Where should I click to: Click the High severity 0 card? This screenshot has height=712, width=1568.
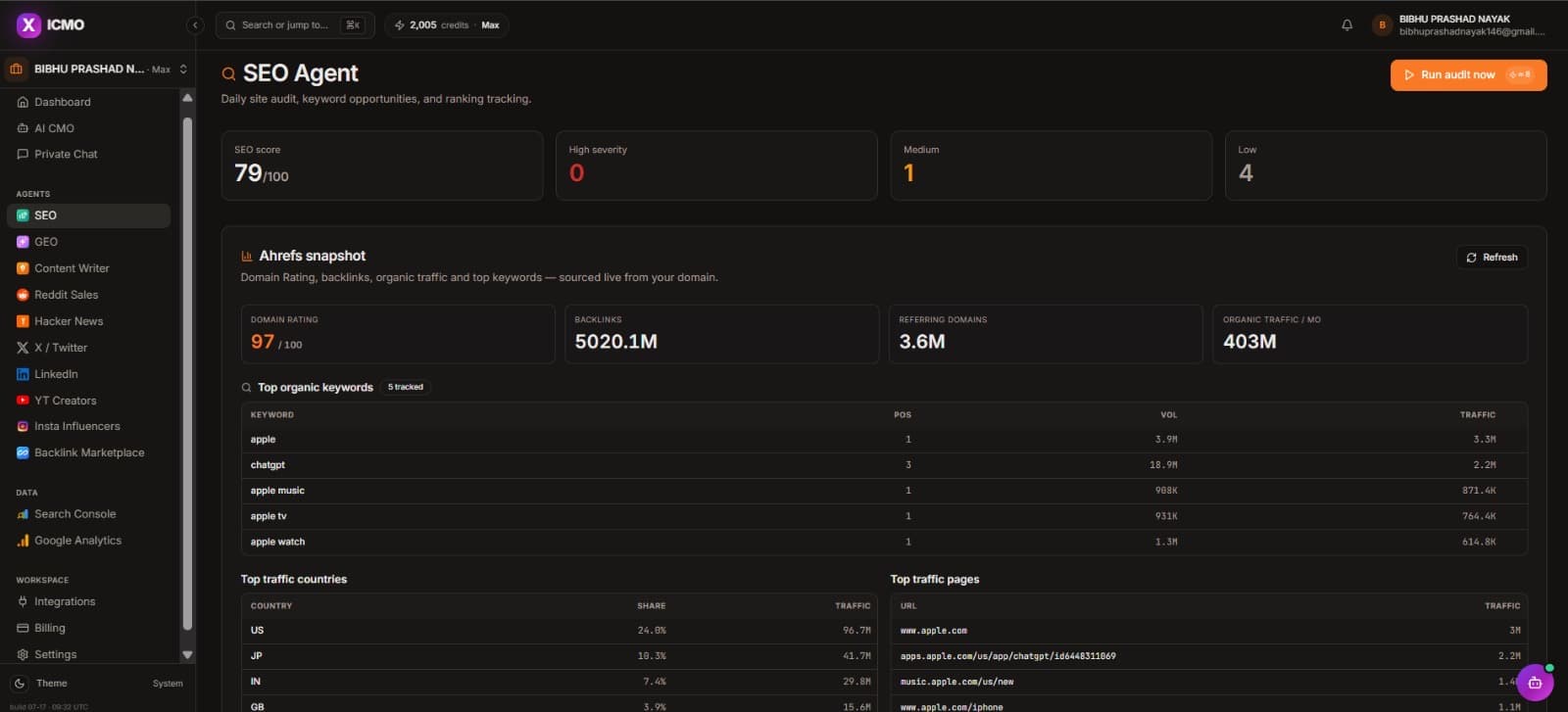click(x=716, y=166)
